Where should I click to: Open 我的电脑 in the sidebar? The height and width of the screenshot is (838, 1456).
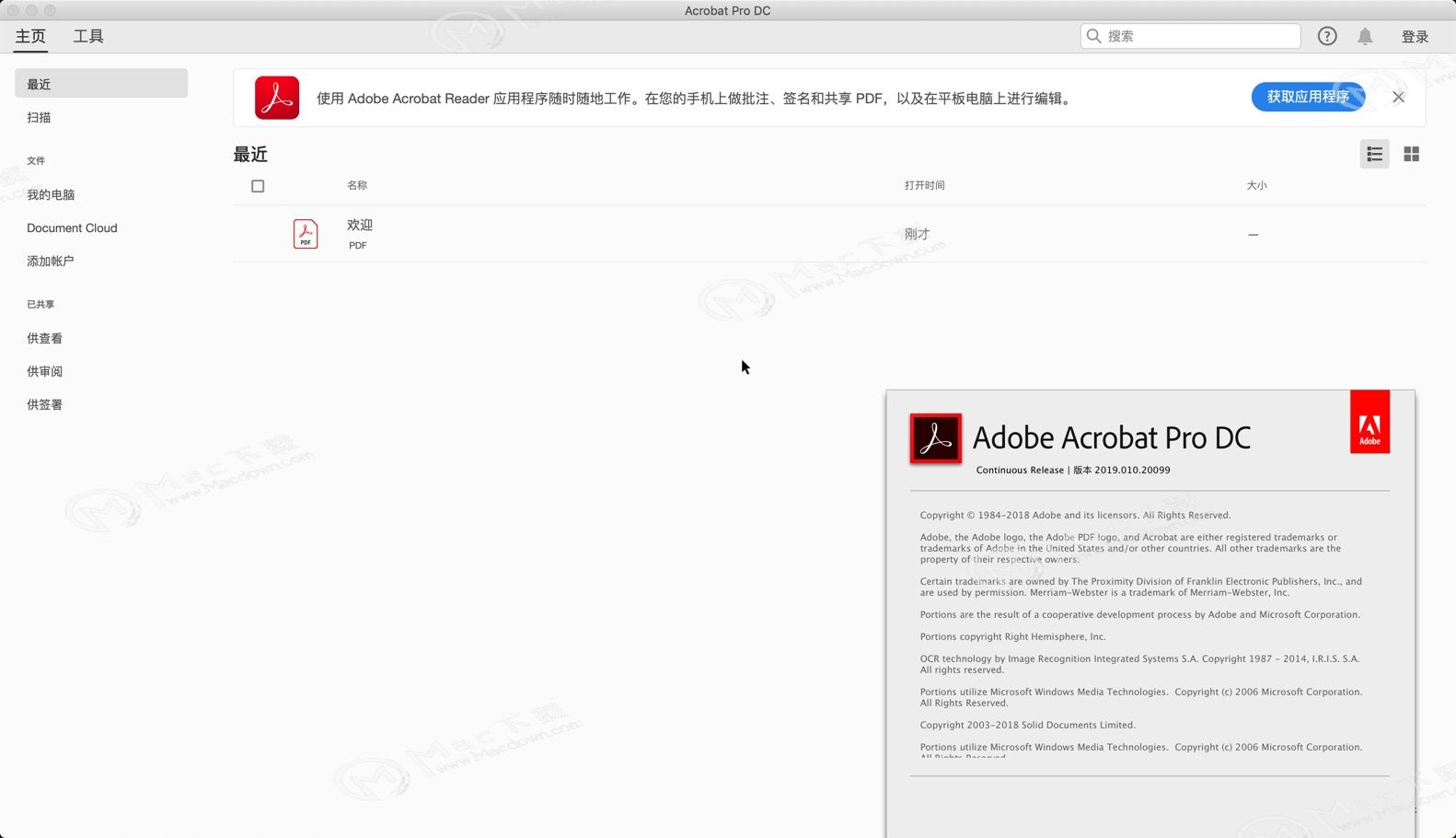[x=51, y=194]
